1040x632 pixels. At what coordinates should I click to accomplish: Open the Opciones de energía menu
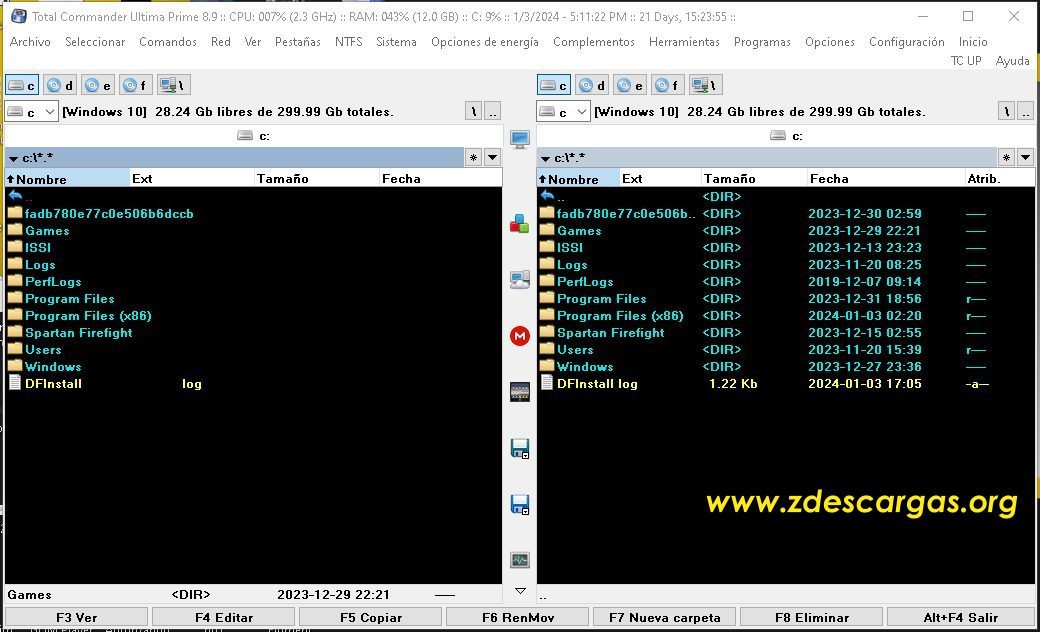click(485, 42)
